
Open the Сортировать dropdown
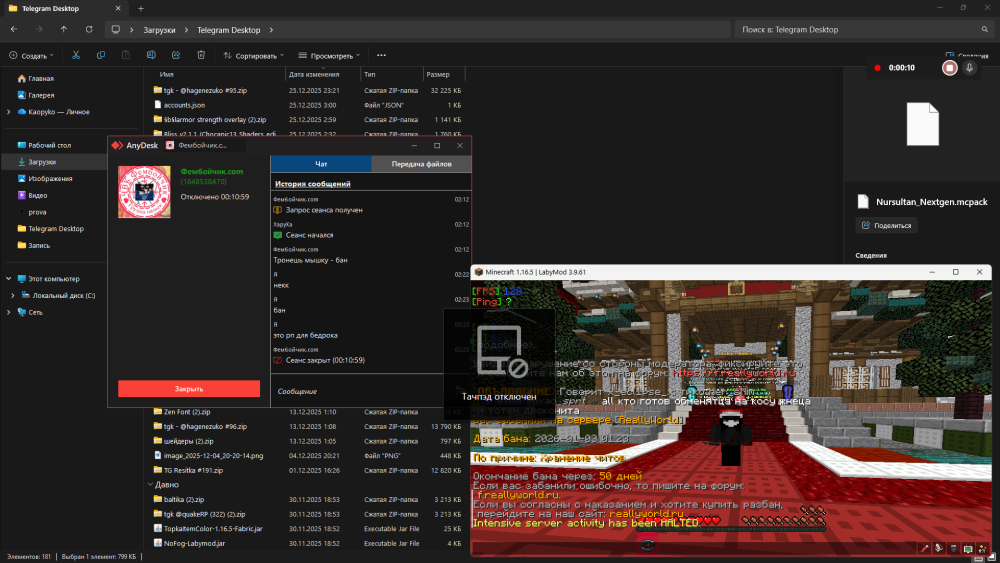click(253, 55)
